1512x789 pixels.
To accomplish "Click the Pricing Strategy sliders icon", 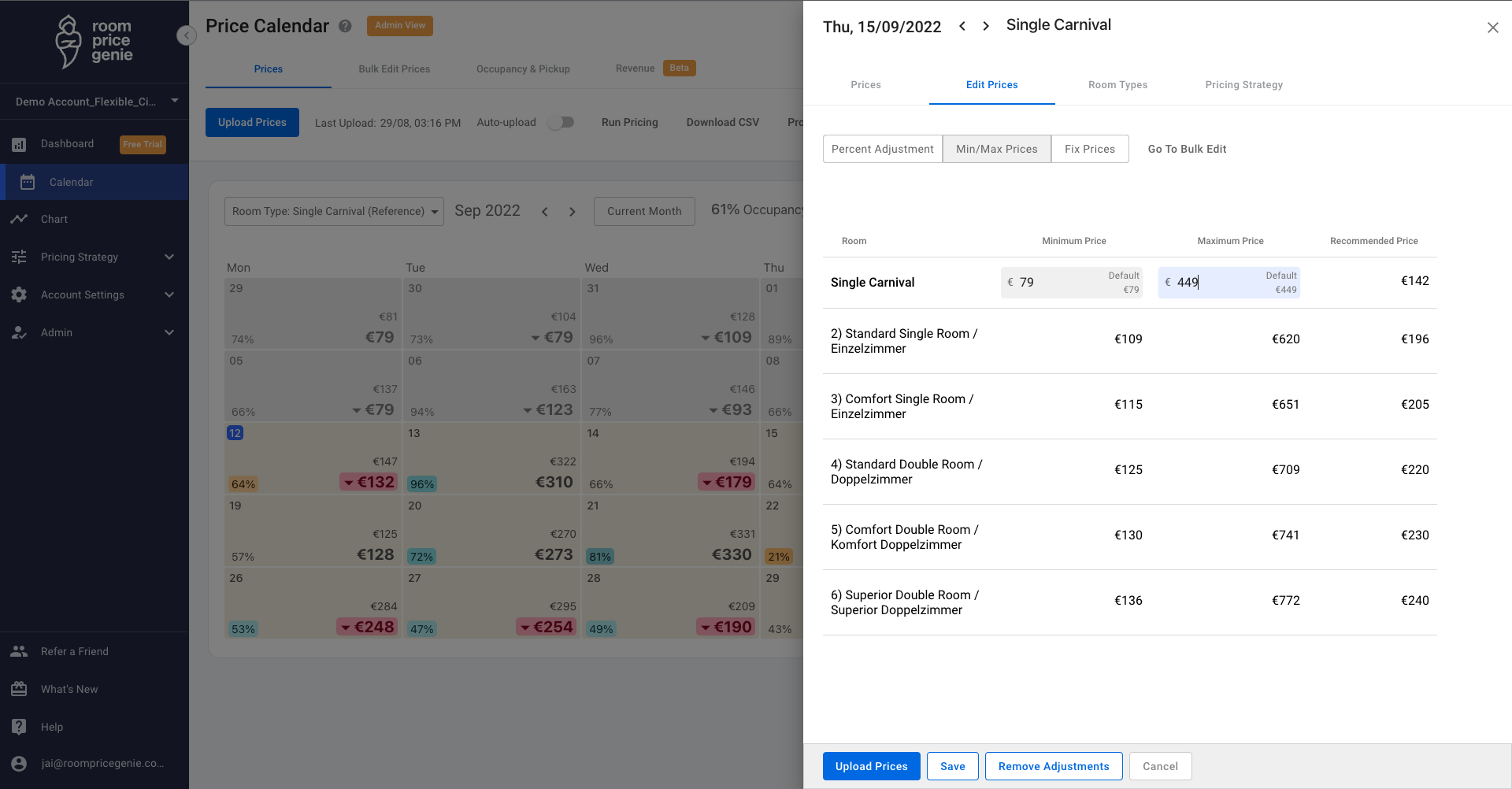I will [x=19, y=257].
